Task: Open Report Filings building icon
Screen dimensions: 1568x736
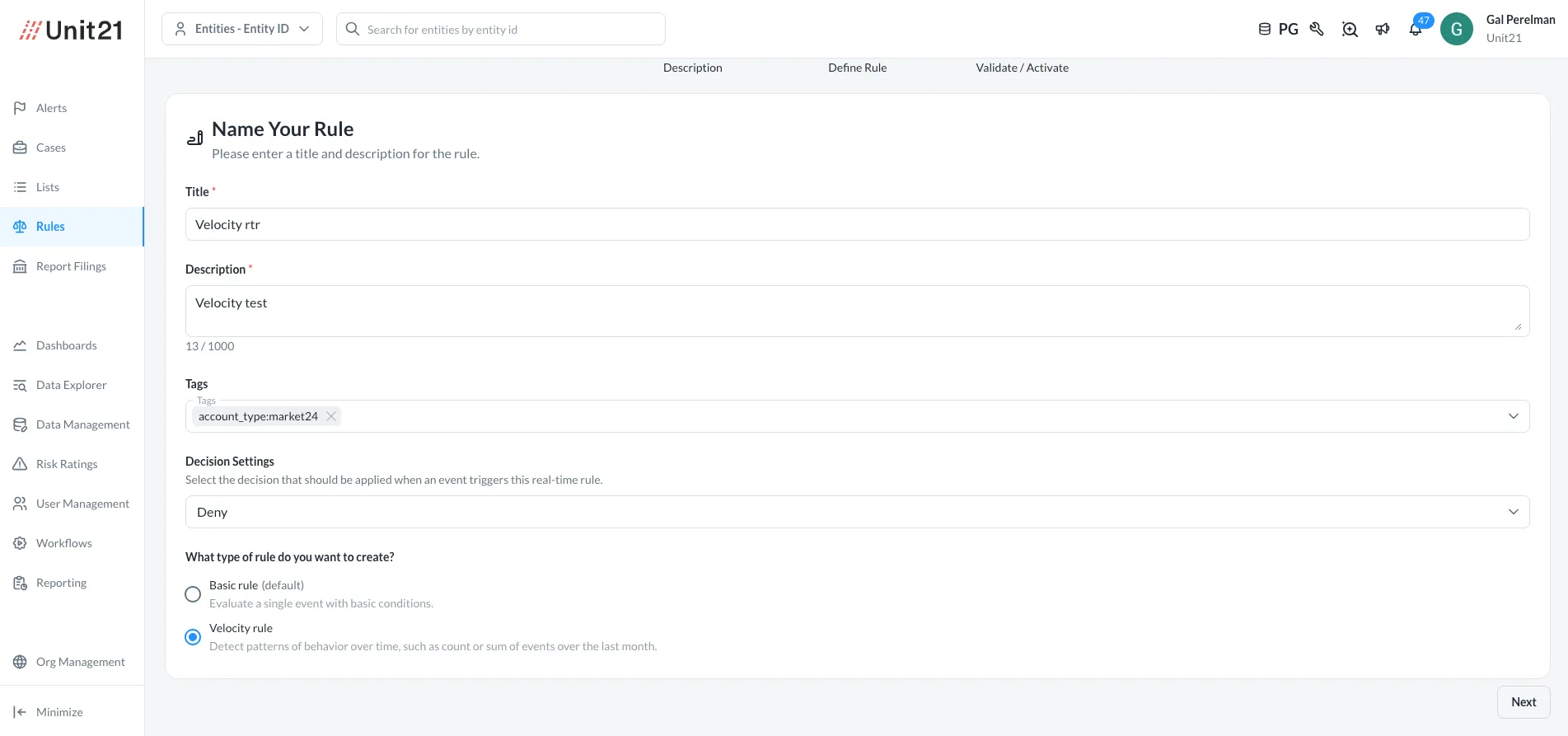Action: pos(20,266)
